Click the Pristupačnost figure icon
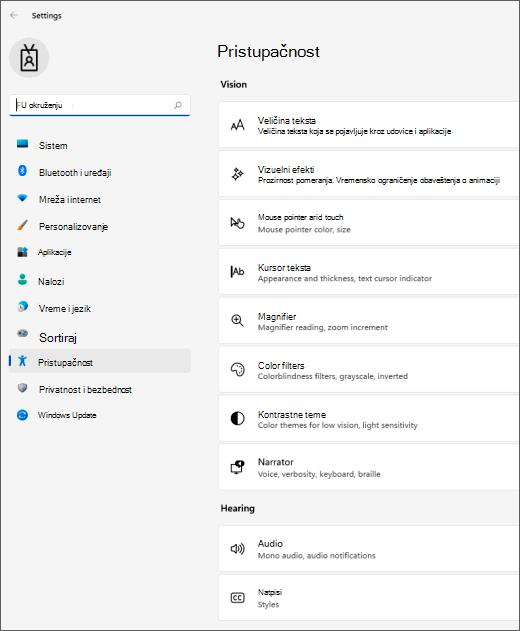Viewport: 520px width, 631px height. point(23,361)
